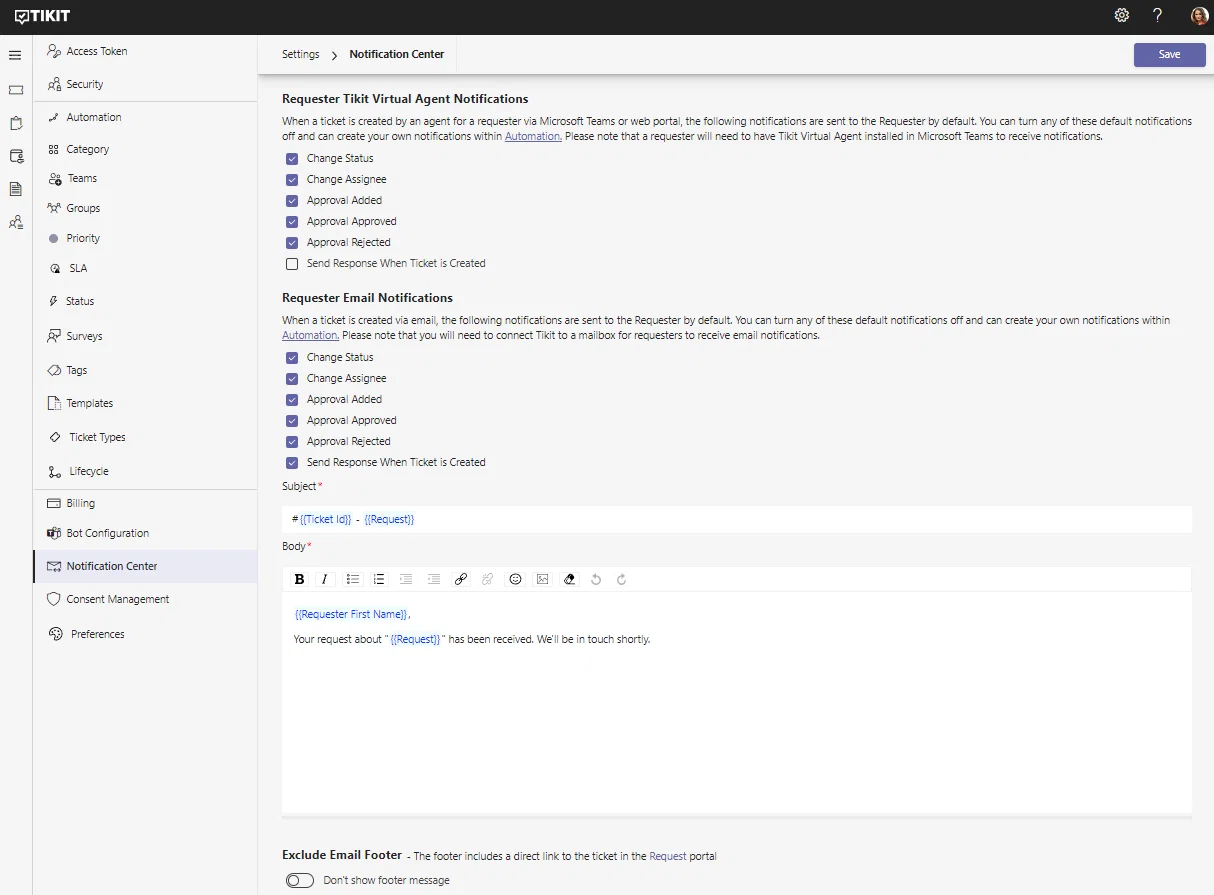Screen dimensions: 1214x895
Task: Open the emoji picker in the editor toolbar
Action: 516,579
